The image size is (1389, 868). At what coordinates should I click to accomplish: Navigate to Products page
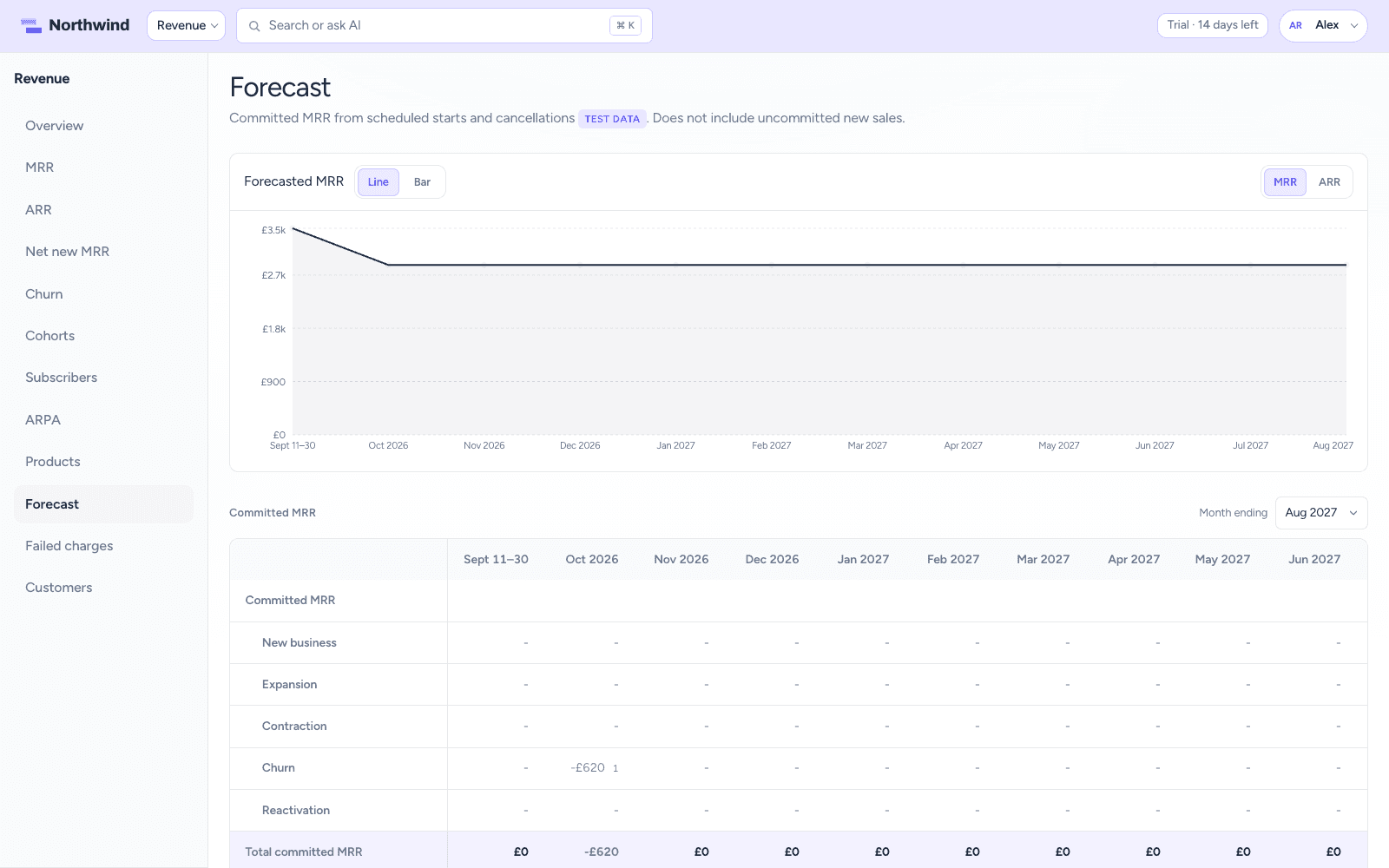click(103, 462)
